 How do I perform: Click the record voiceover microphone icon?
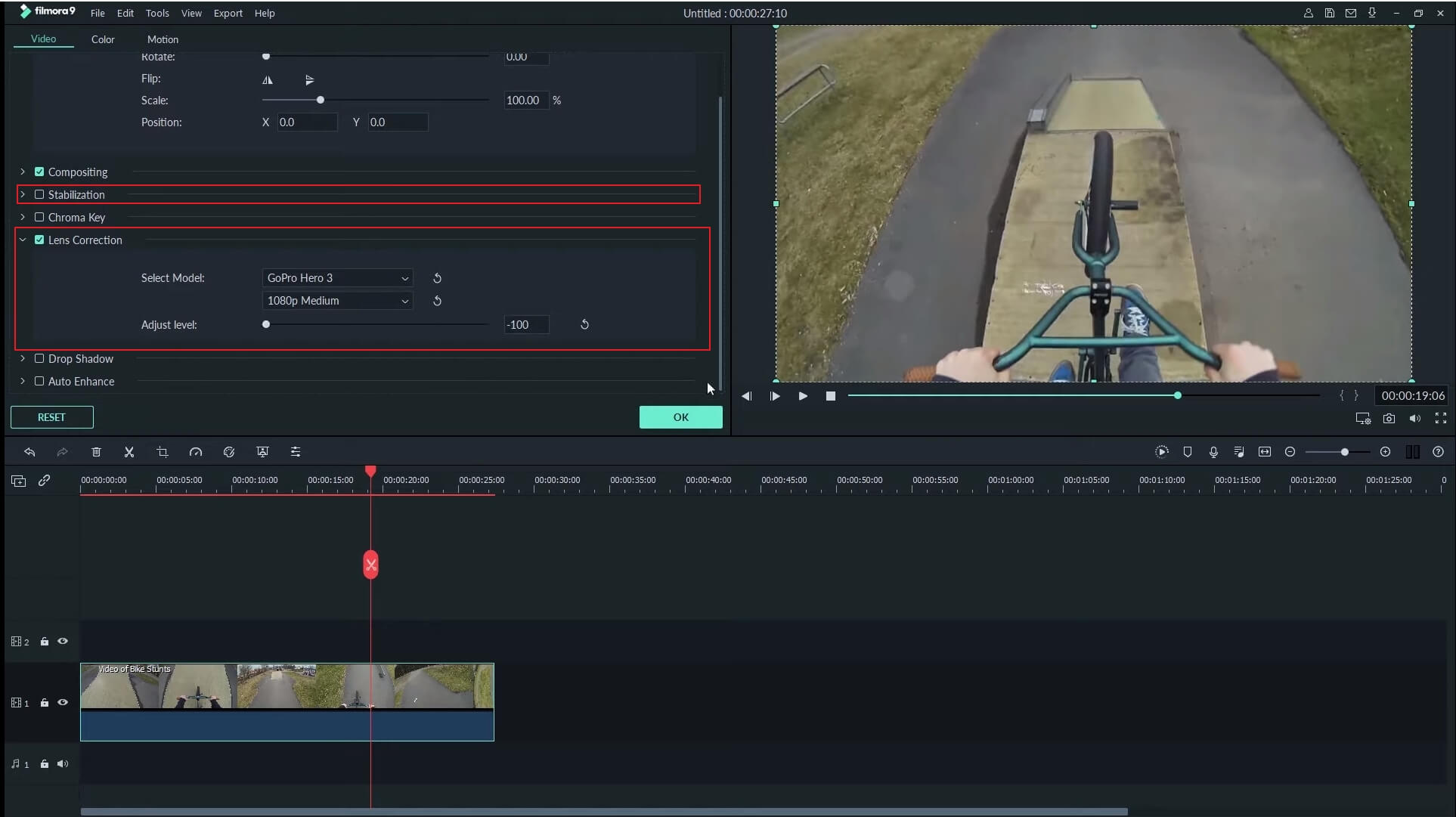1213,452
